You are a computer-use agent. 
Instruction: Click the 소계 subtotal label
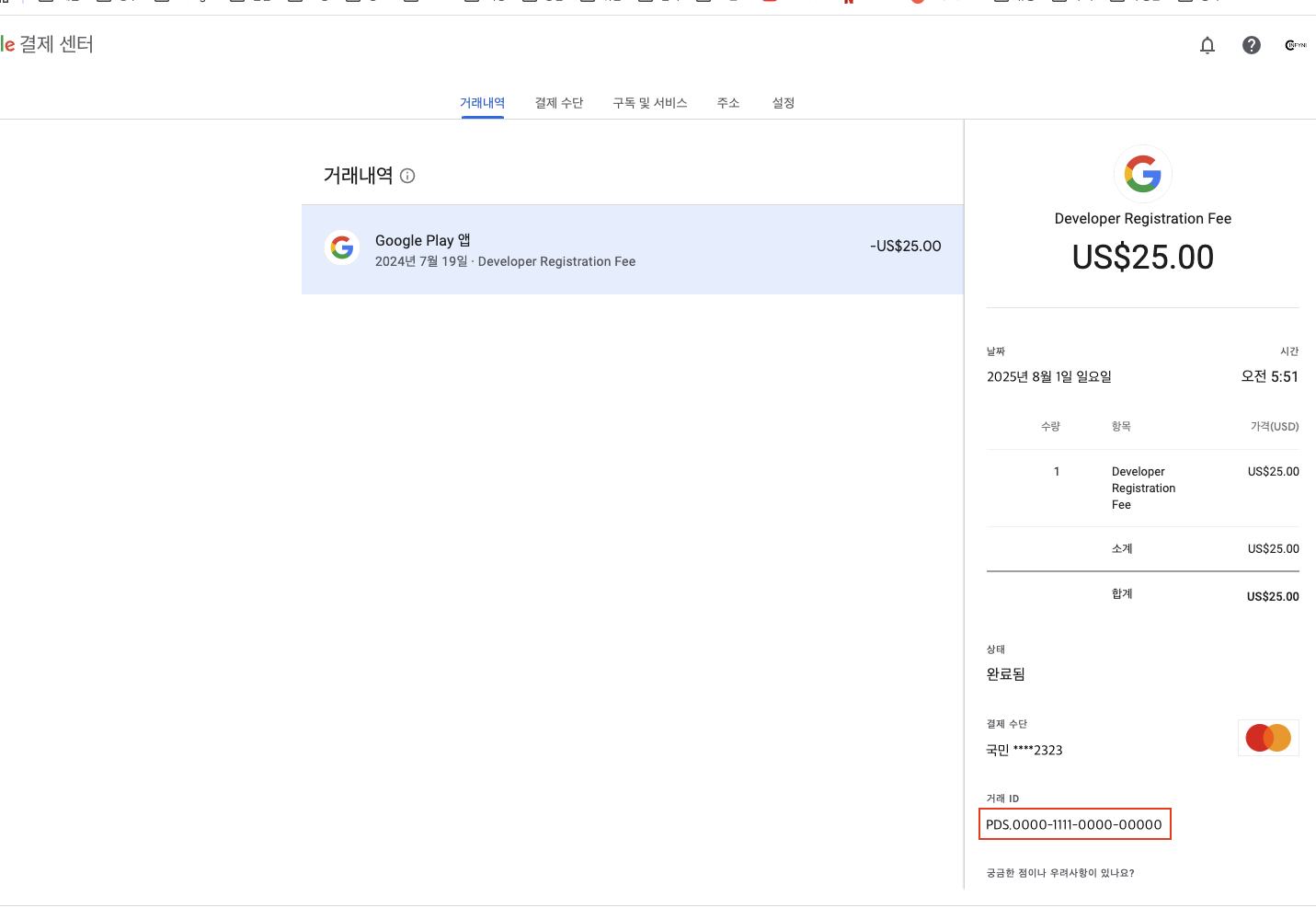[1122, 549]
